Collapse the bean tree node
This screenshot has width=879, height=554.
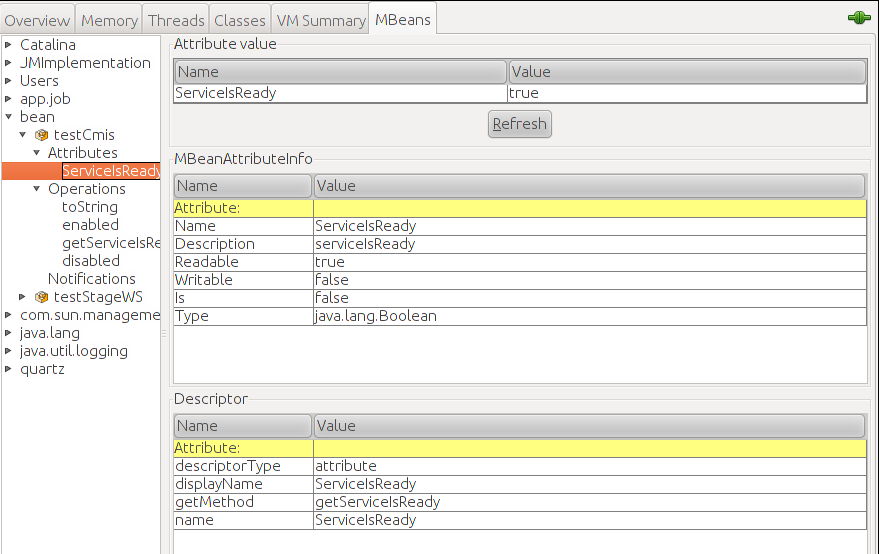coord(9,117)
